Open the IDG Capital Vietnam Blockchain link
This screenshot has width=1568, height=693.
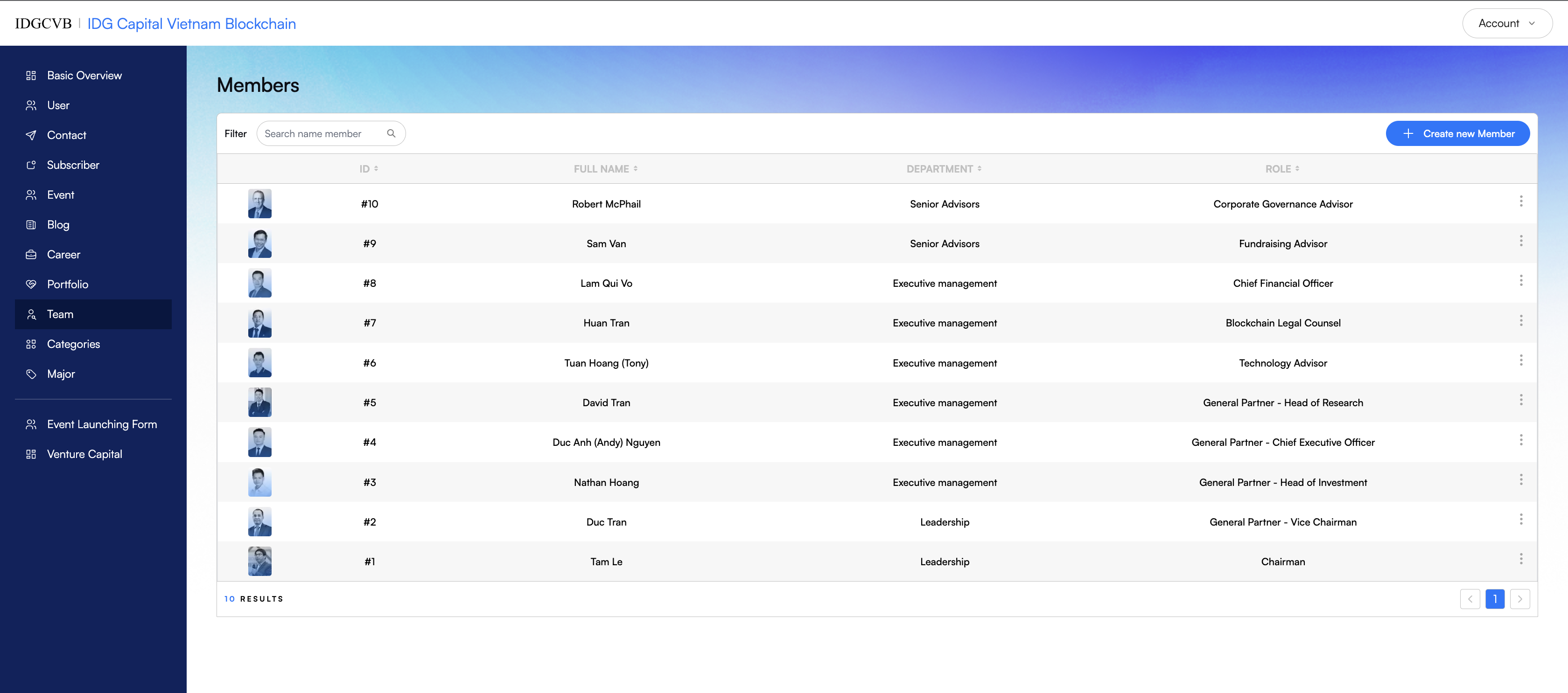192,23
